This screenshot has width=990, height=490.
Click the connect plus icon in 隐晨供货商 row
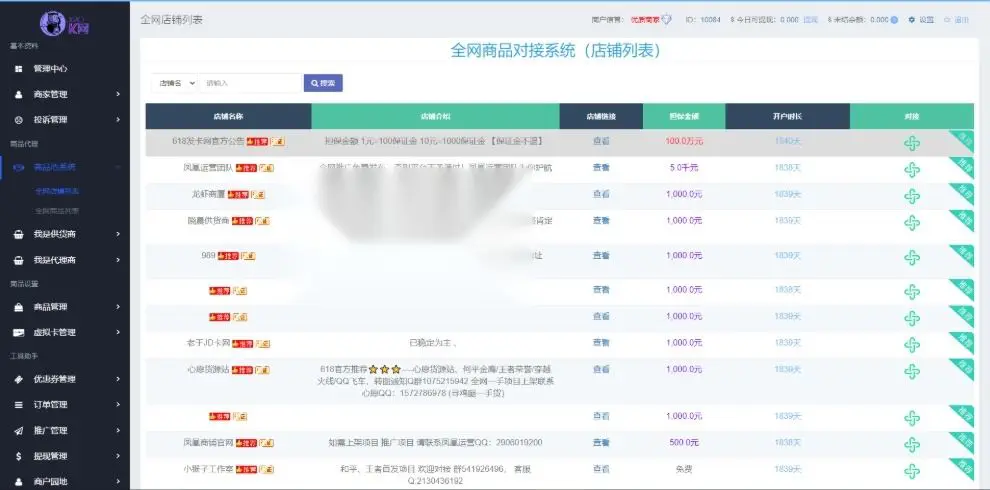click(x=911, y=223)
